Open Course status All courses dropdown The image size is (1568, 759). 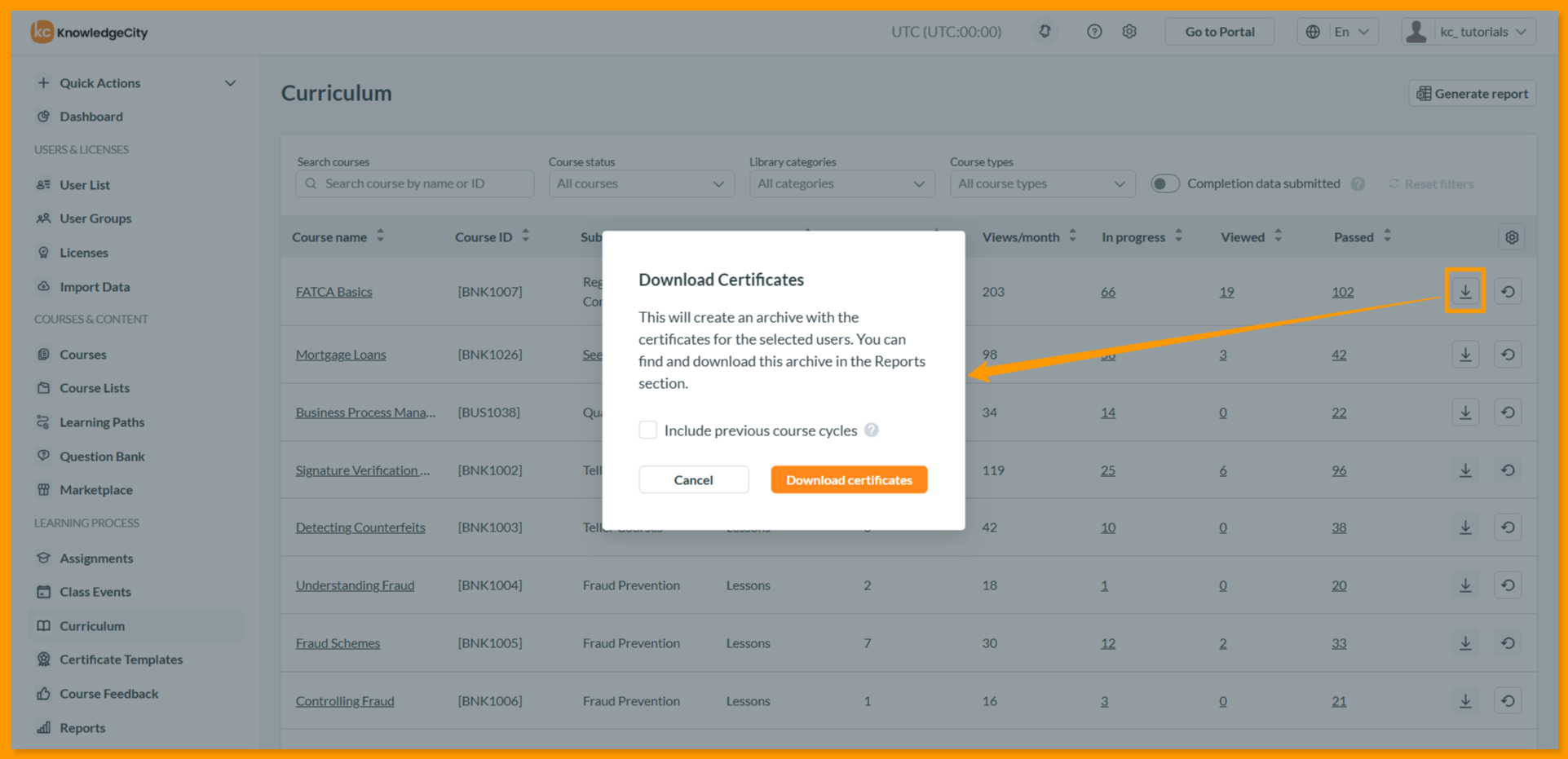point(641,183)
